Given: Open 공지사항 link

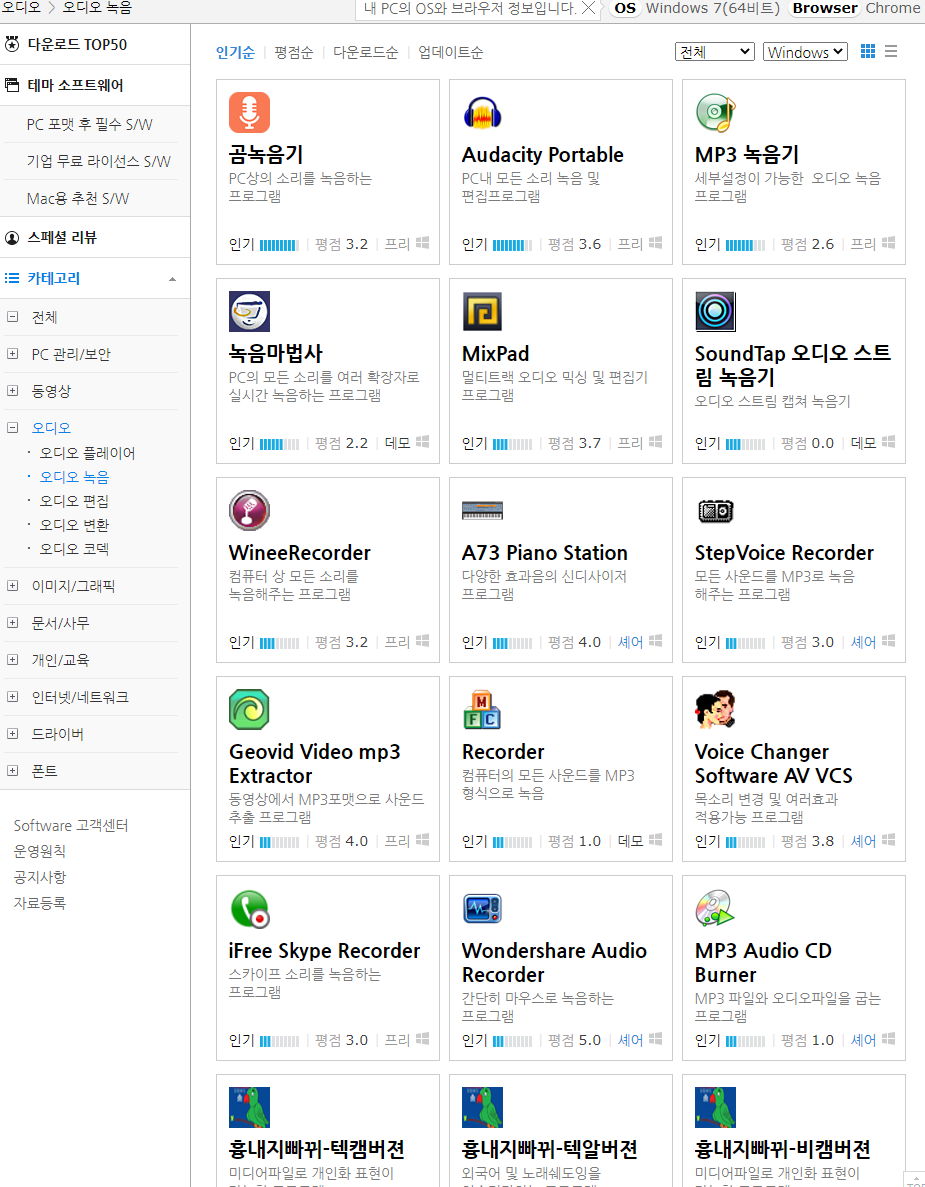Looking at the screenshot, I should (x=40, y=877).
